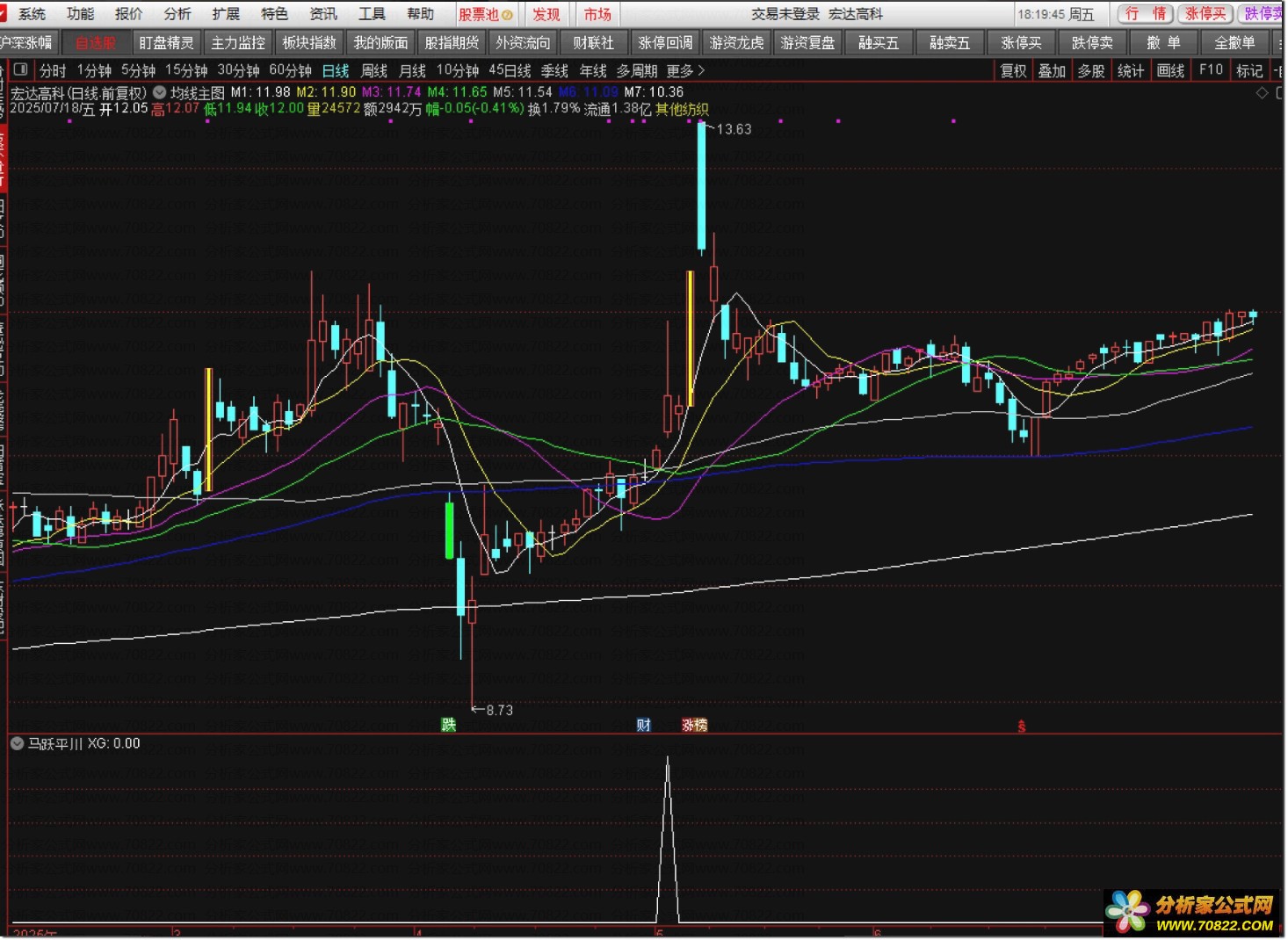Click the 涨榜 marker below the chart
Screen dimensions: 1288x940
click(694, 725)
